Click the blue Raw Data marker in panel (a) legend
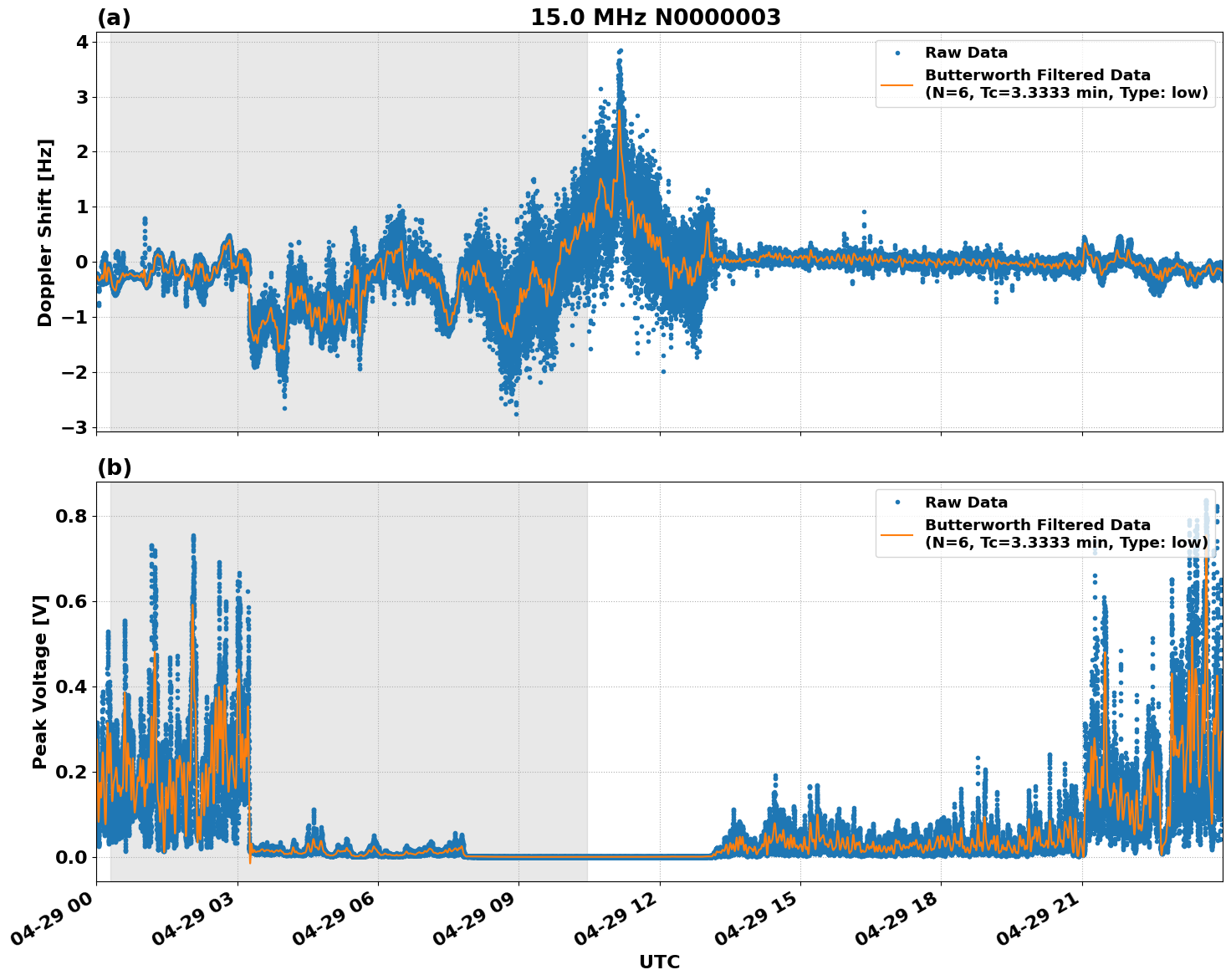 (897, 53)
